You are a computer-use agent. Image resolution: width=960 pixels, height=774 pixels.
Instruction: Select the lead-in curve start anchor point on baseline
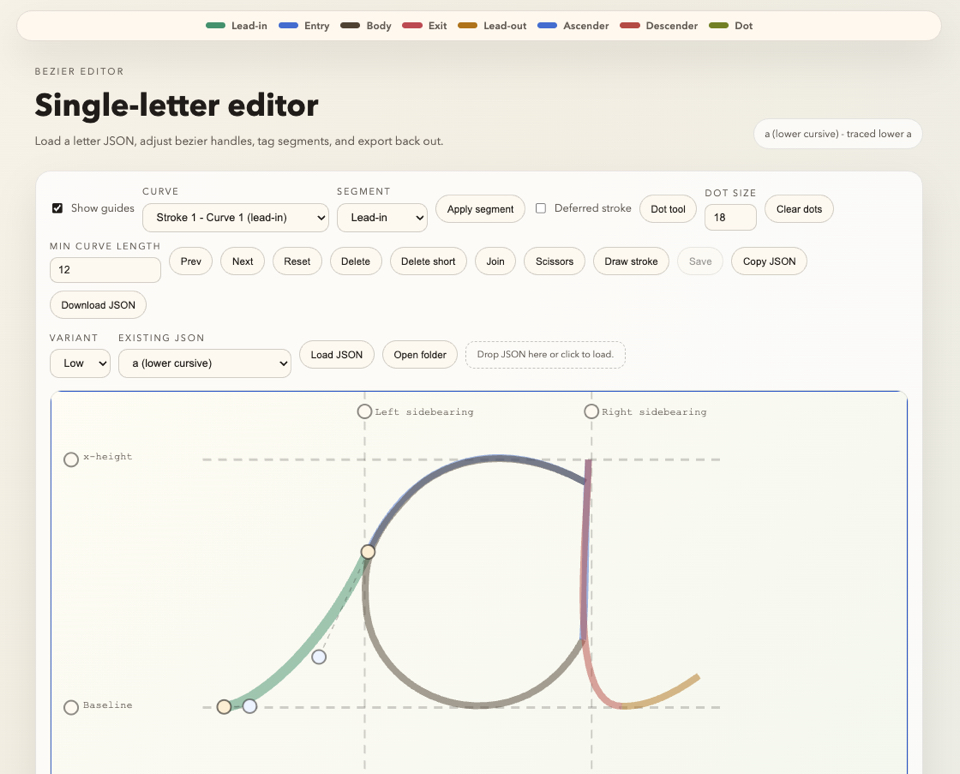point(224,707)
